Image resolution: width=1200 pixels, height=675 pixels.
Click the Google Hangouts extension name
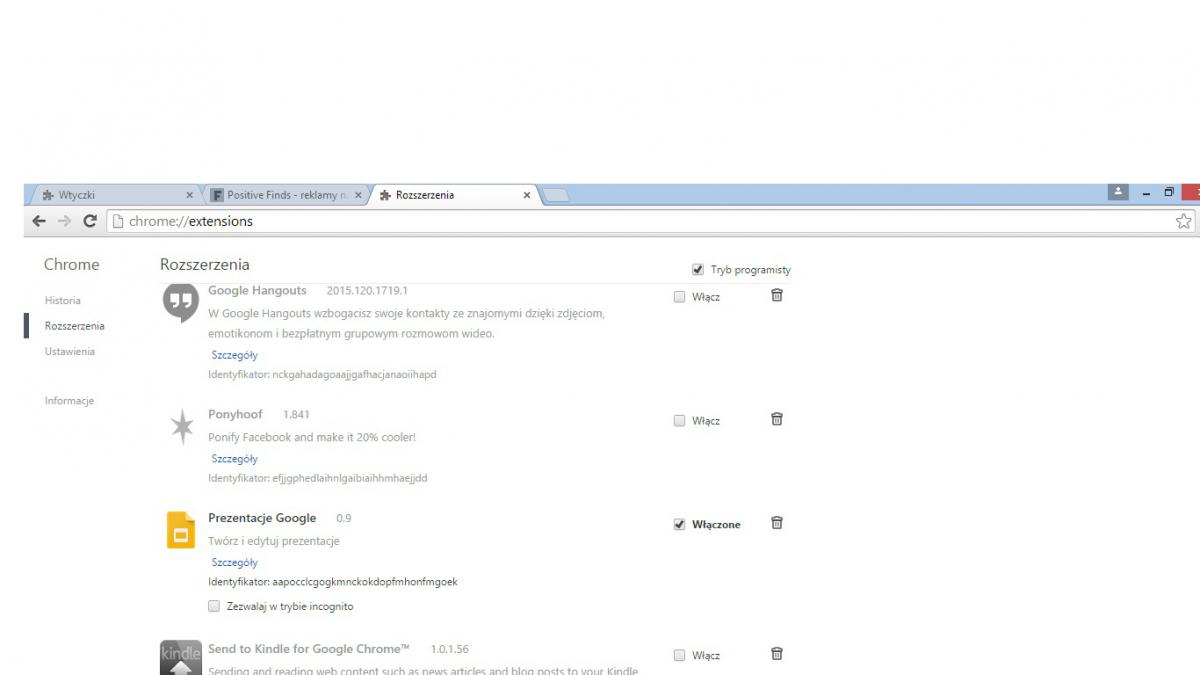click(x=257, y=290)
